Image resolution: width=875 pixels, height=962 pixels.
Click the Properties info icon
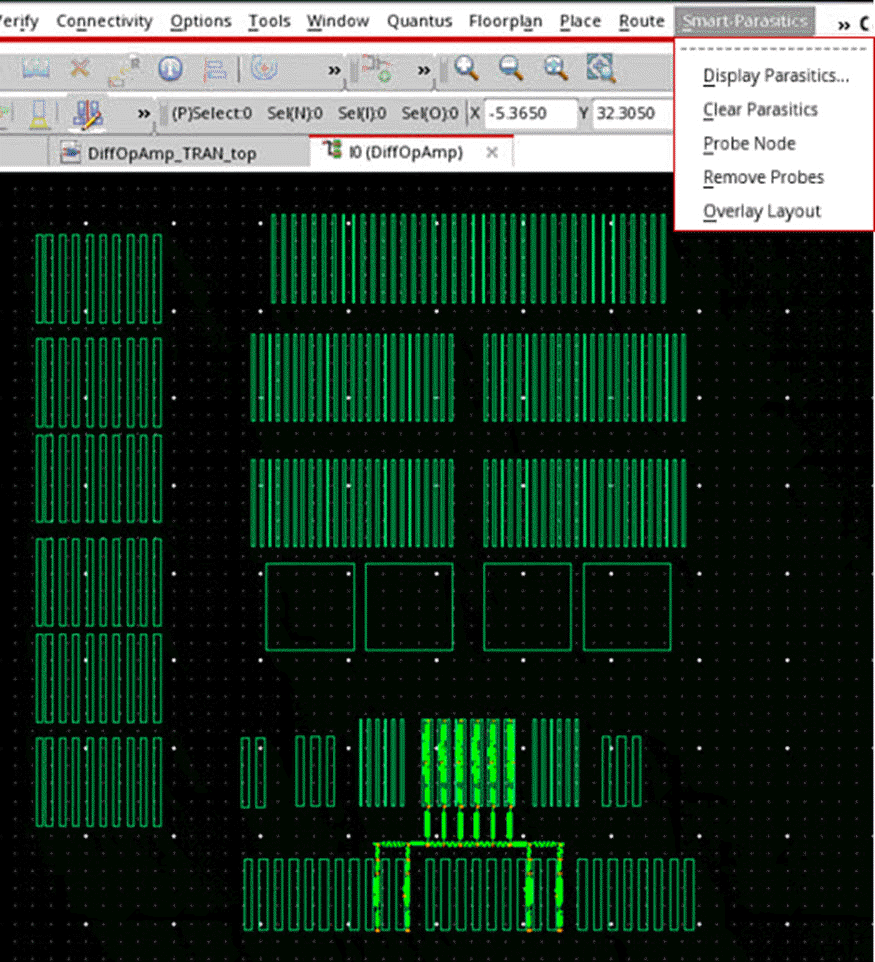pyautogui.click(x=170, y=68)
